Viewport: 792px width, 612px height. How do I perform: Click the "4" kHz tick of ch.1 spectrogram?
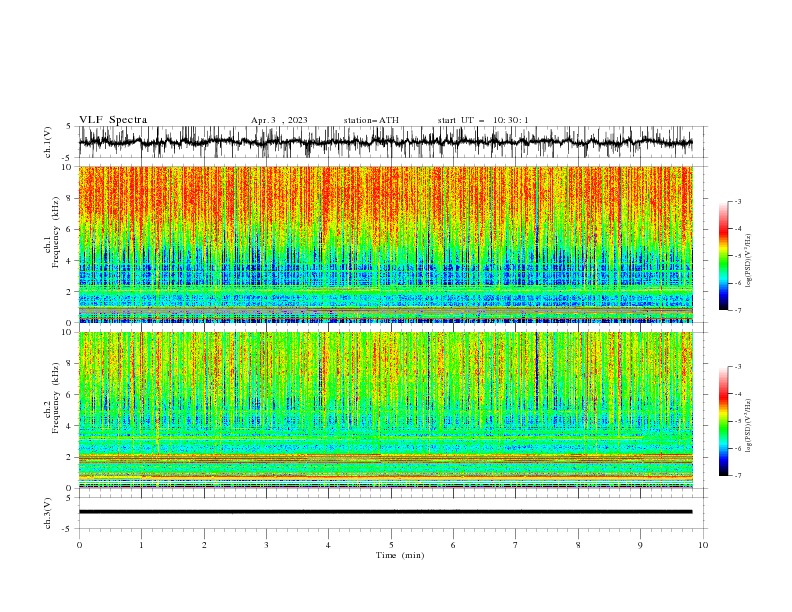(x=71, y=261)
